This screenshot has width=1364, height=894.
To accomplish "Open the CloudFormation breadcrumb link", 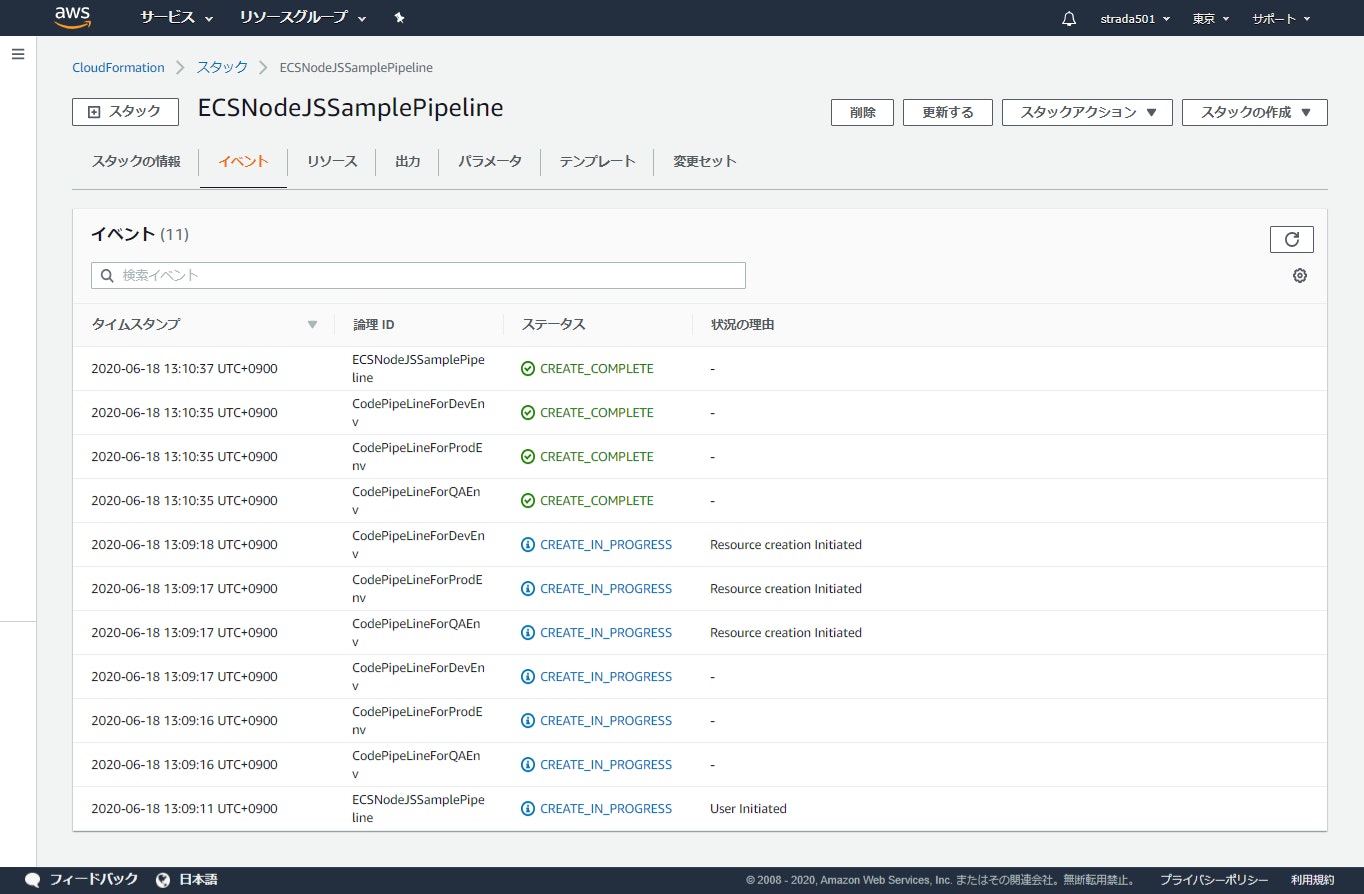I will (118, 67).
